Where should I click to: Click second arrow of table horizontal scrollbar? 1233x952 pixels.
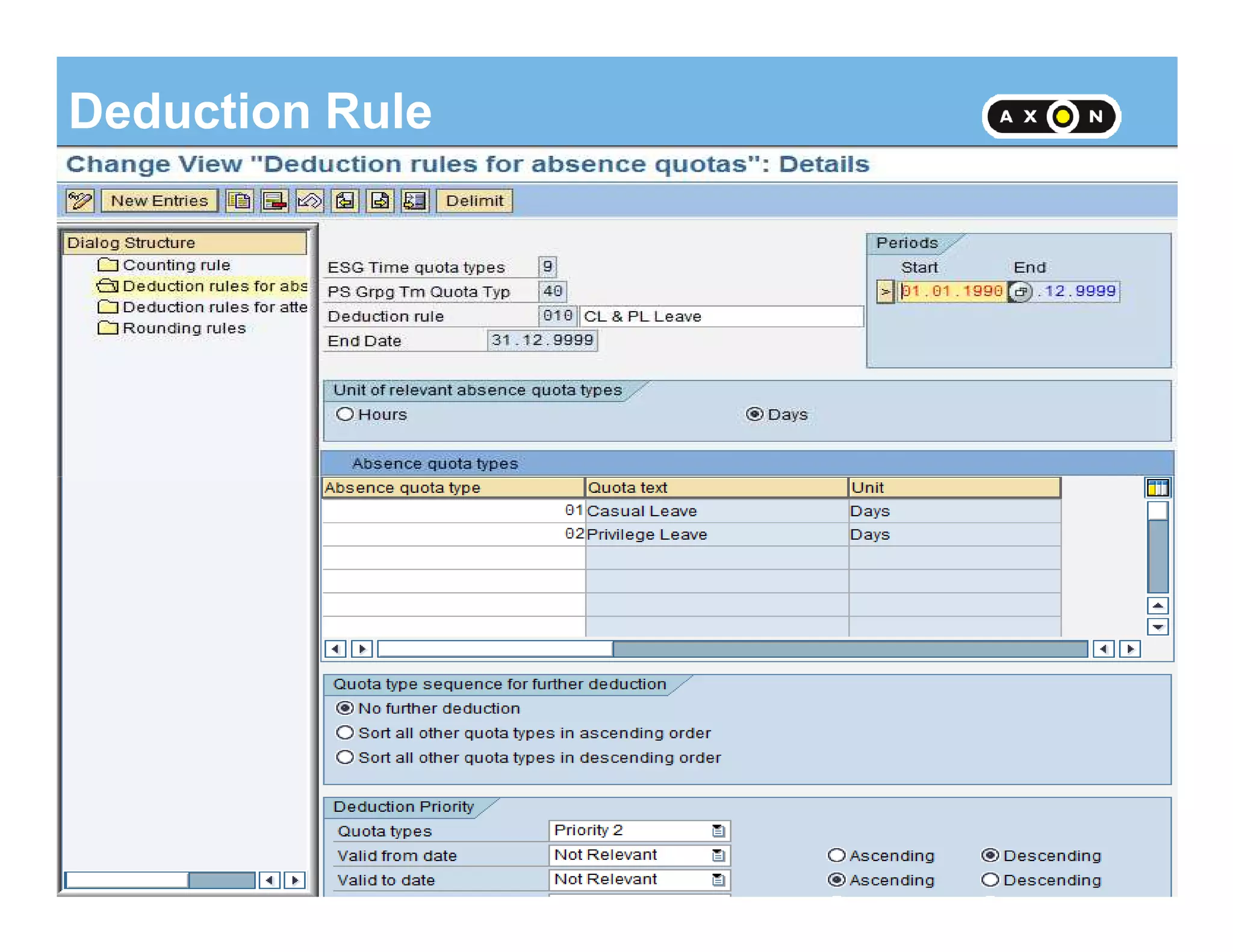click(x=362, y=649)
